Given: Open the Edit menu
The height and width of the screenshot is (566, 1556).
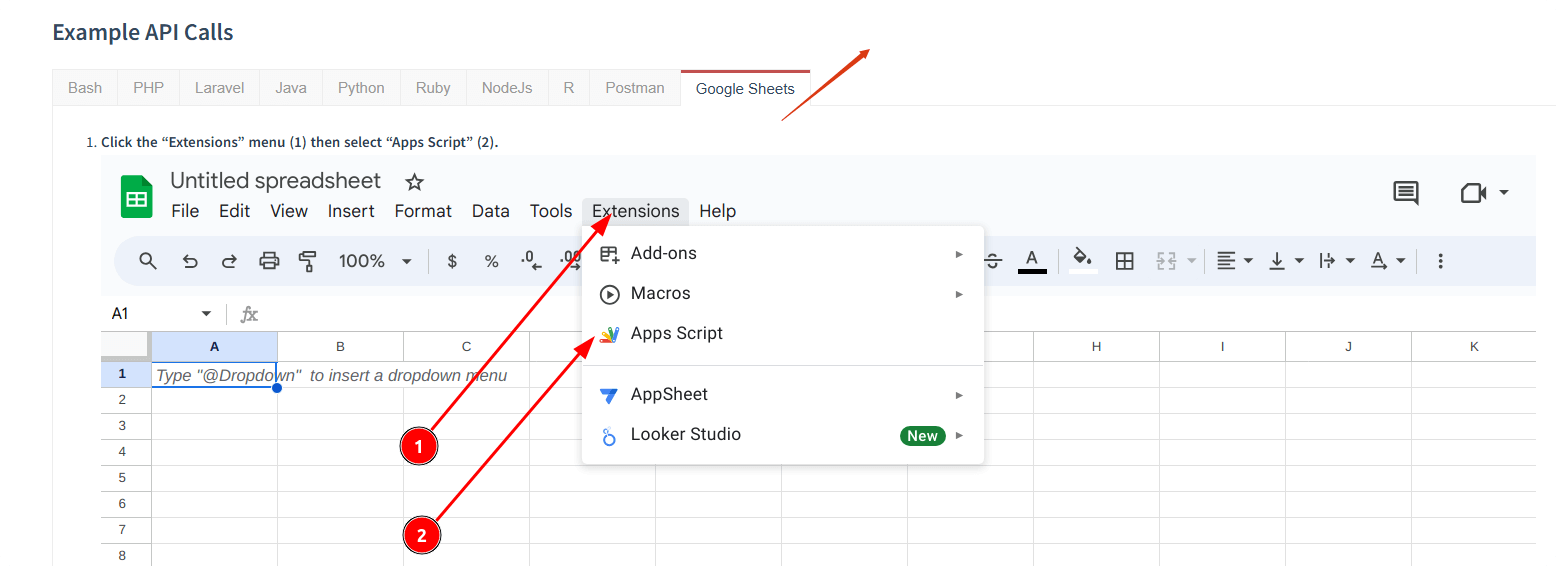Looking at the screenshot, I should click(235, 211).
